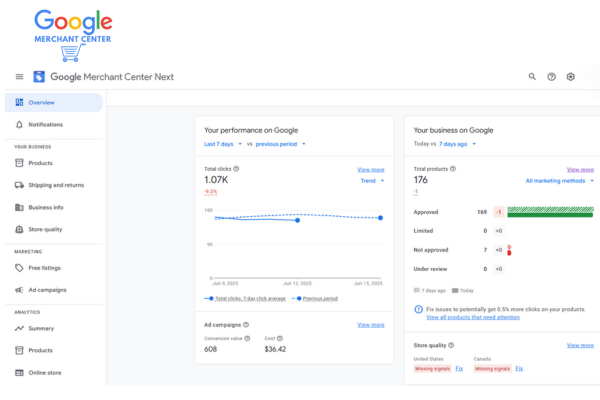Viewport: 600px width, 400px height.
Task: Click the Total clicks 7-day average legend
Action: (x=245, y=299)
